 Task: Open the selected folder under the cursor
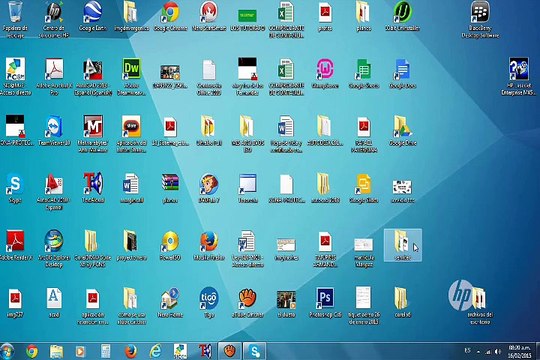(403, 245)
